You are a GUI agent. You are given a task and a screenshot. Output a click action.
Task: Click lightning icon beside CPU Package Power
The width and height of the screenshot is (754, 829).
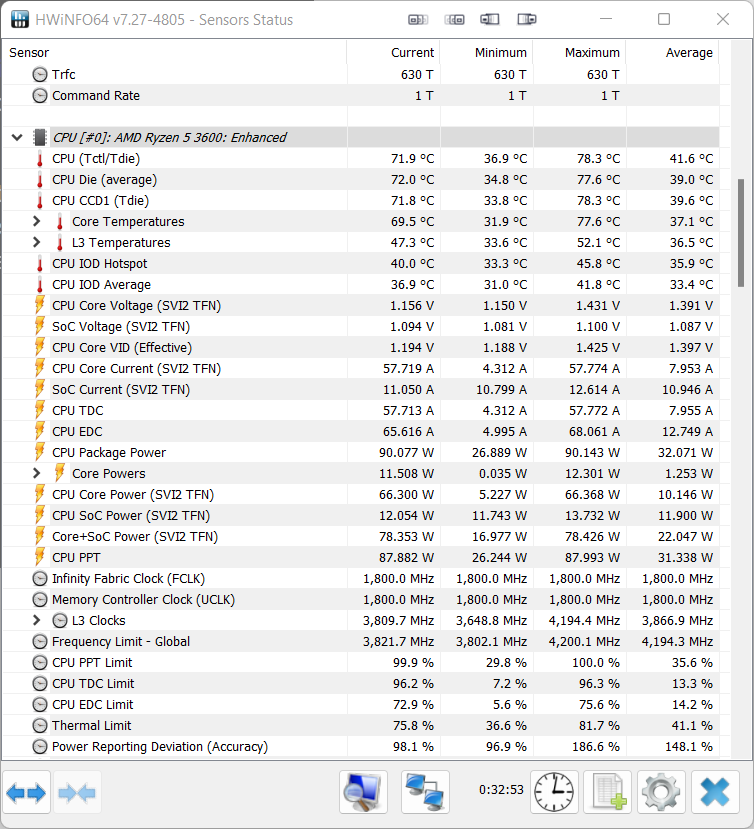click(40, 452)
